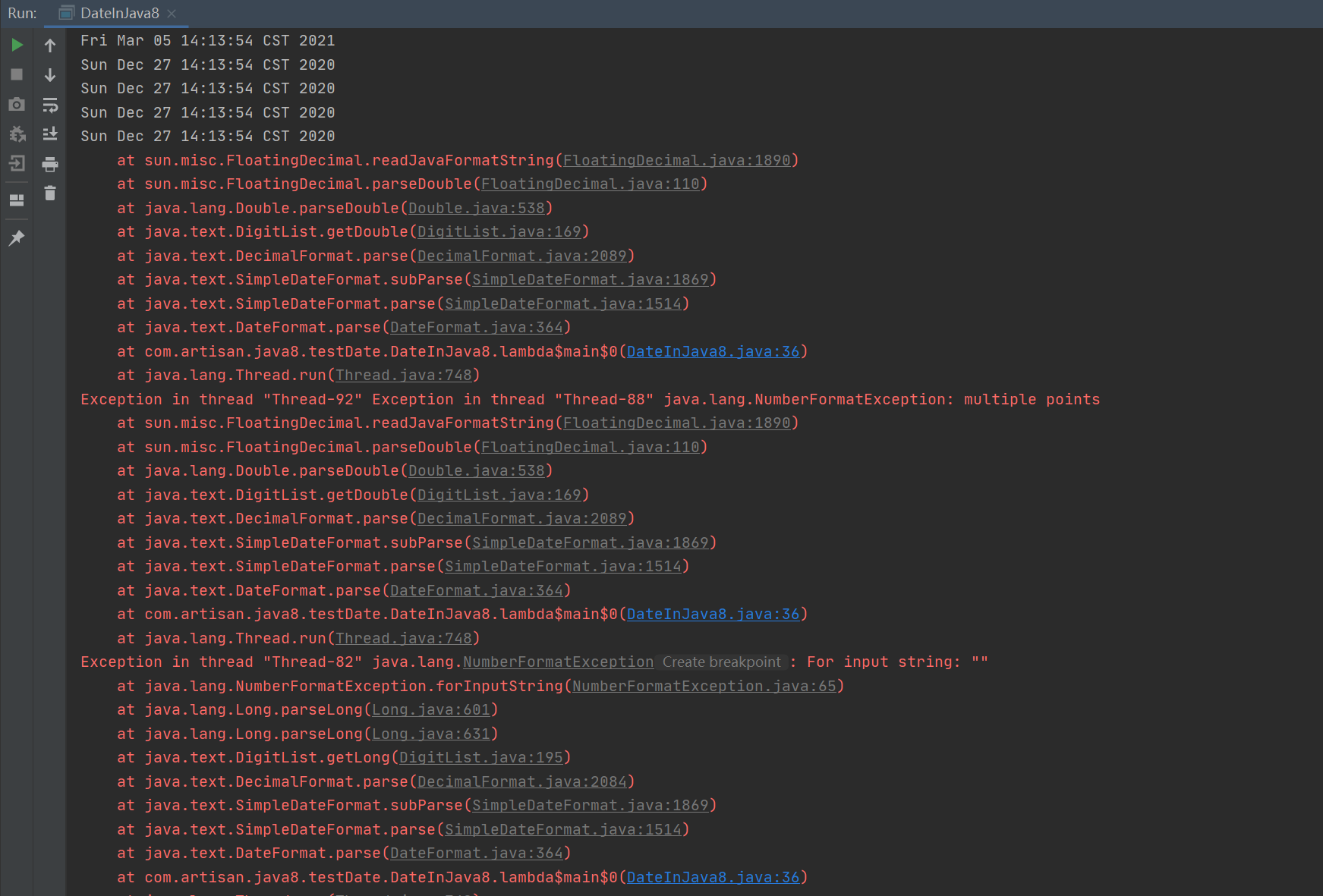The height and width of the screenshot is (896, 1323).
Task: Open second FloatingDecimal.java:110 link below Thread-92
Action: 590,447
